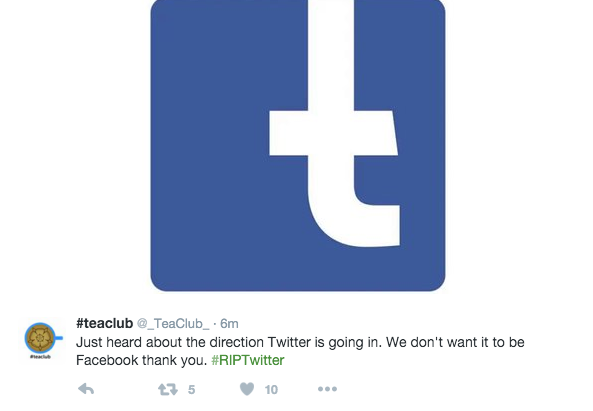Like the tweet with the heart icon

(x=247, y=389)
